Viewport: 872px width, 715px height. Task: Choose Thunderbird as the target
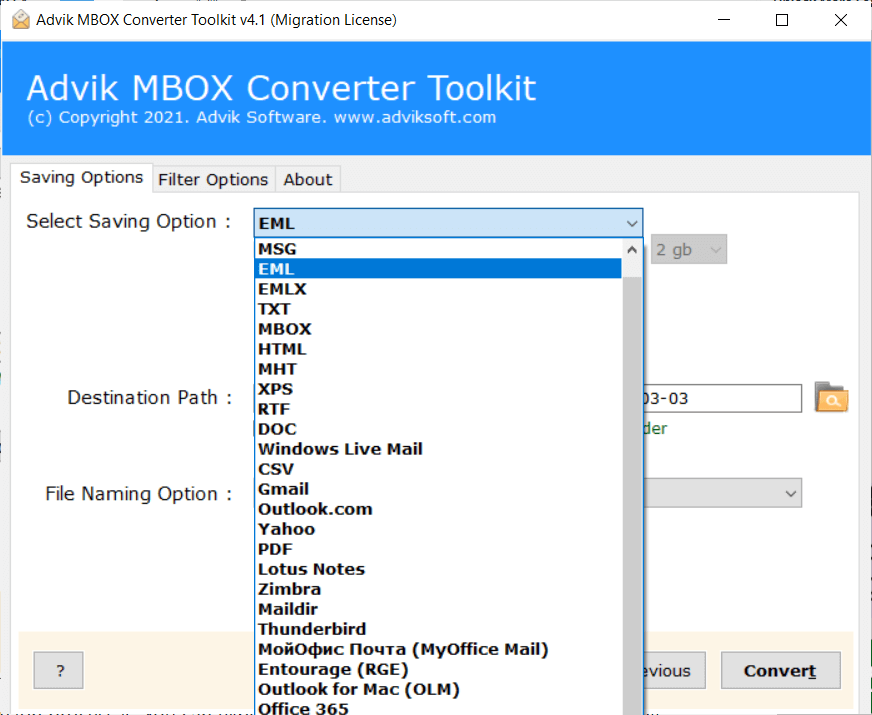click(438, 629)
